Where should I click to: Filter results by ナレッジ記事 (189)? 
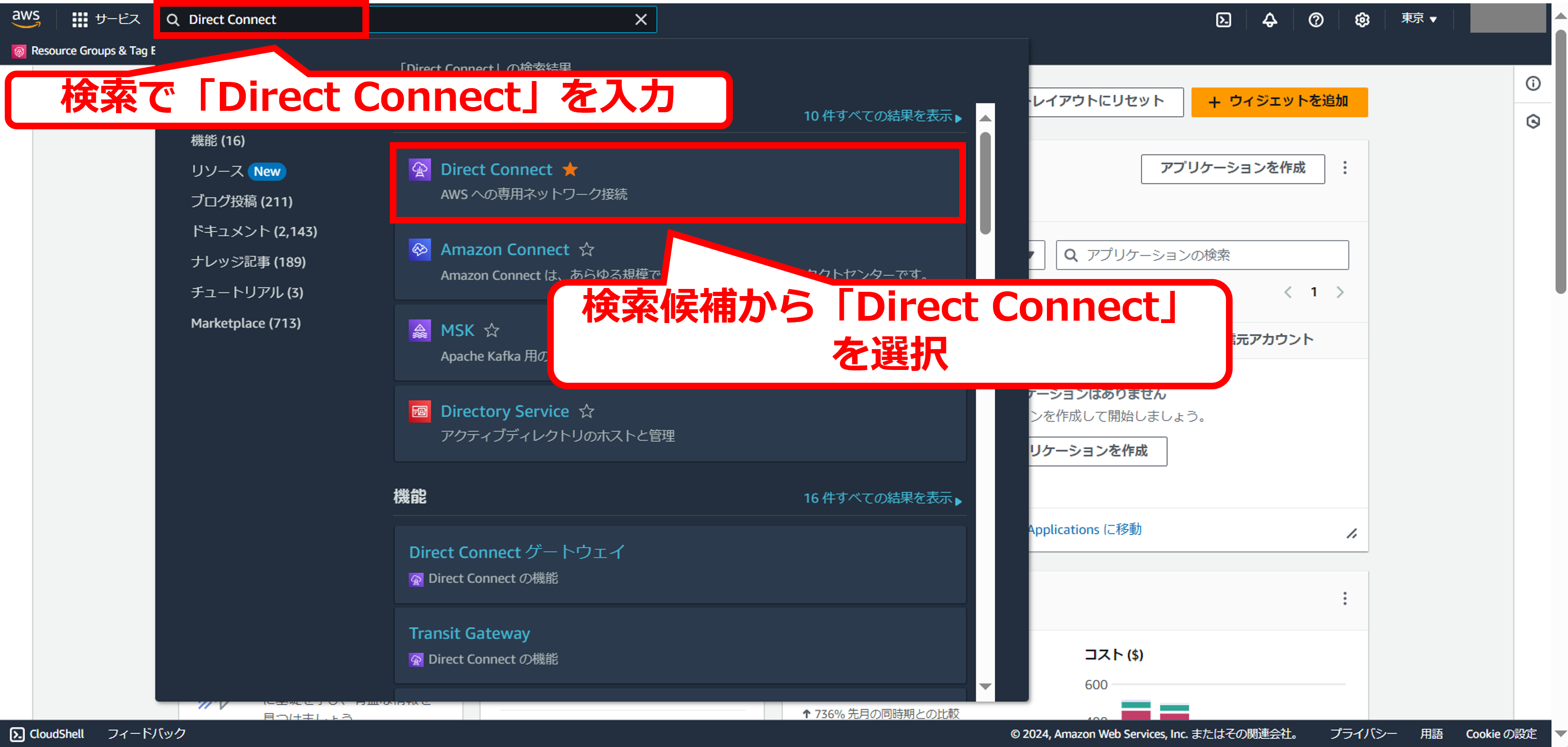(248, 262)
